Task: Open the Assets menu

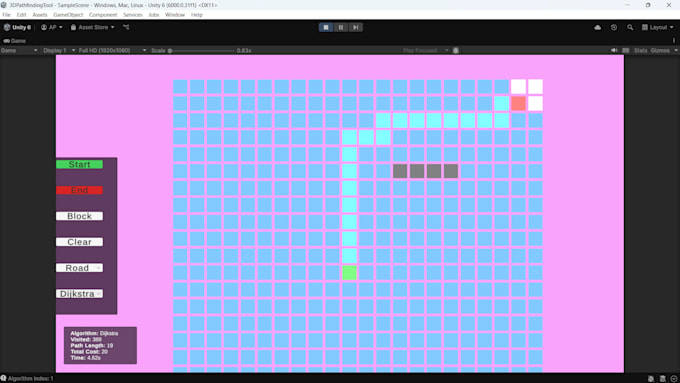Action: (x=40, y=15)
